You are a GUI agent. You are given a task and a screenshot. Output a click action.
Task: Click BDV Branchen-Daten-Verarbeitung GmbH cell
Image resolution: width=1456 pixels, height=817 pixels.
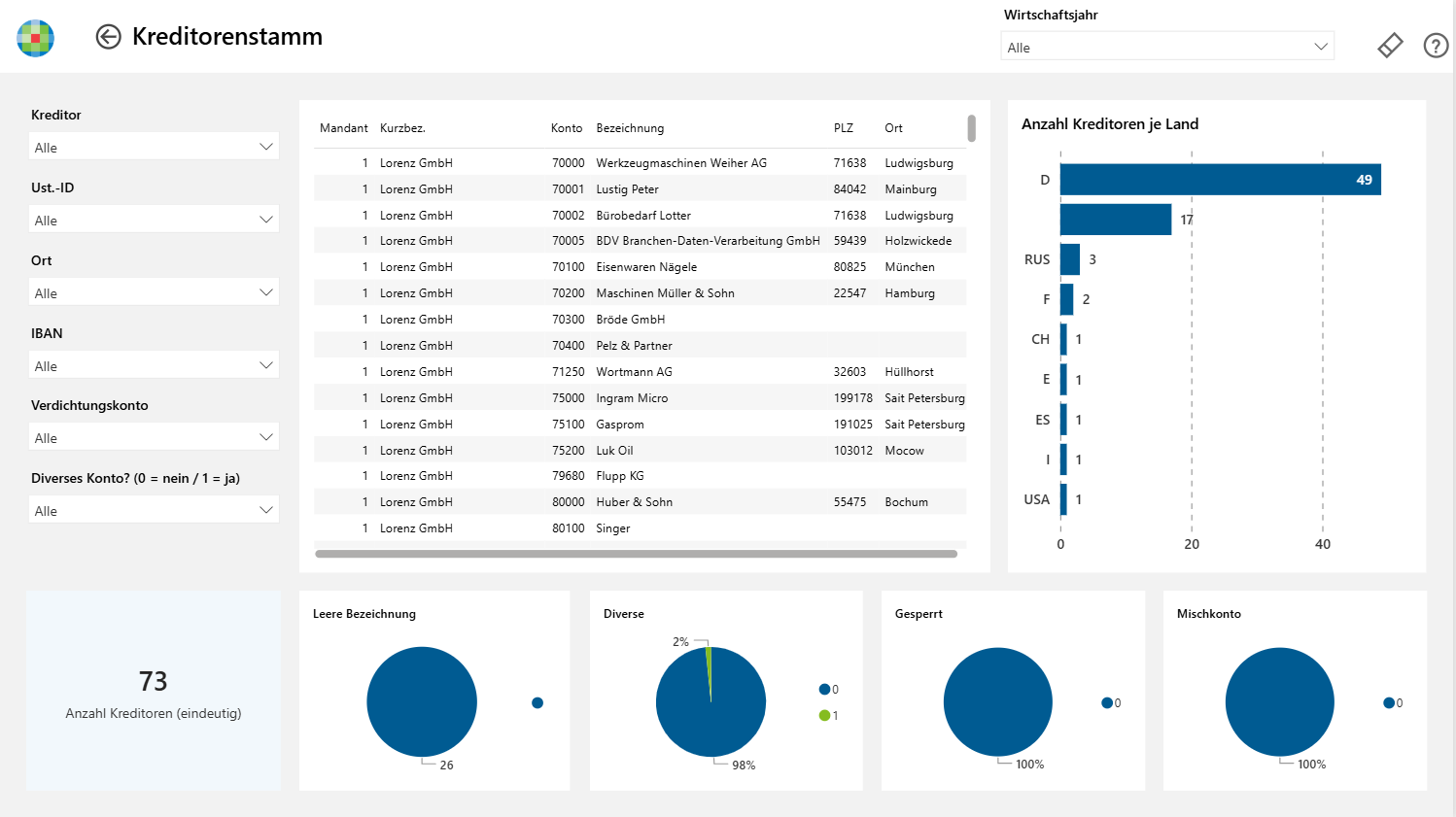[x=708, y=241]
